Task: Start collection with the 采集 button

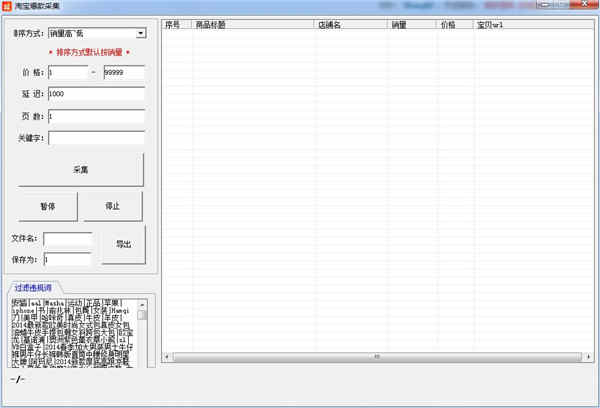Action: click(x=81, y=170)
